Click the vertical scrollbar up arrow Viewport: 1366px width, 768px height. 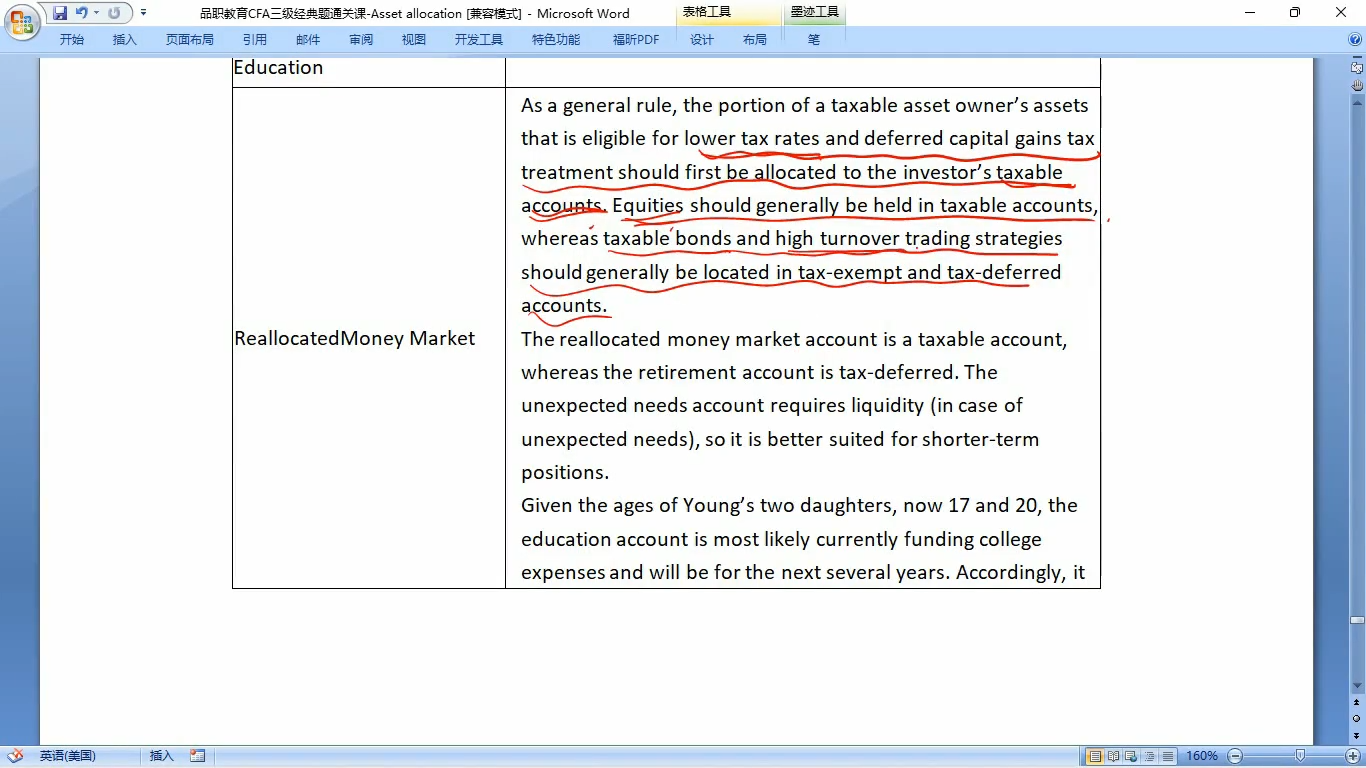click(x=1357, y=102)
